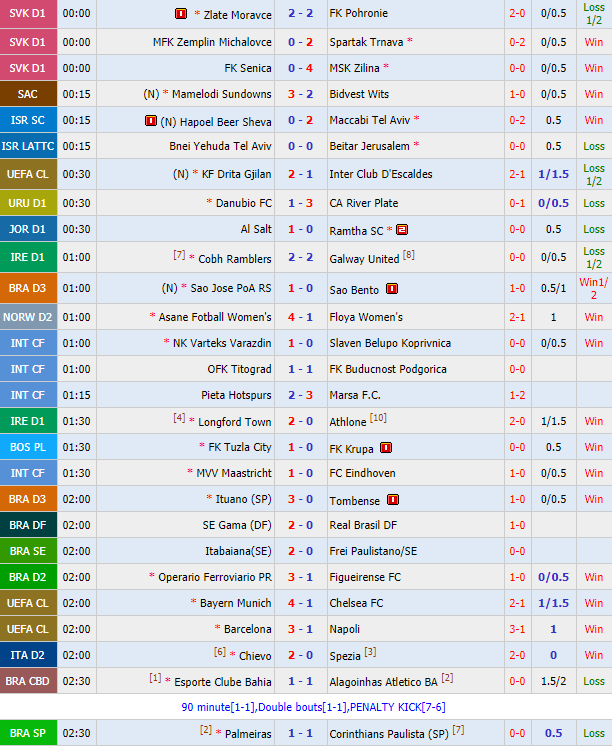Open the 2 - 3 score of Pieta Hotspurs match
The height and width of the screenshot is (746, 612).
[300, 395]
